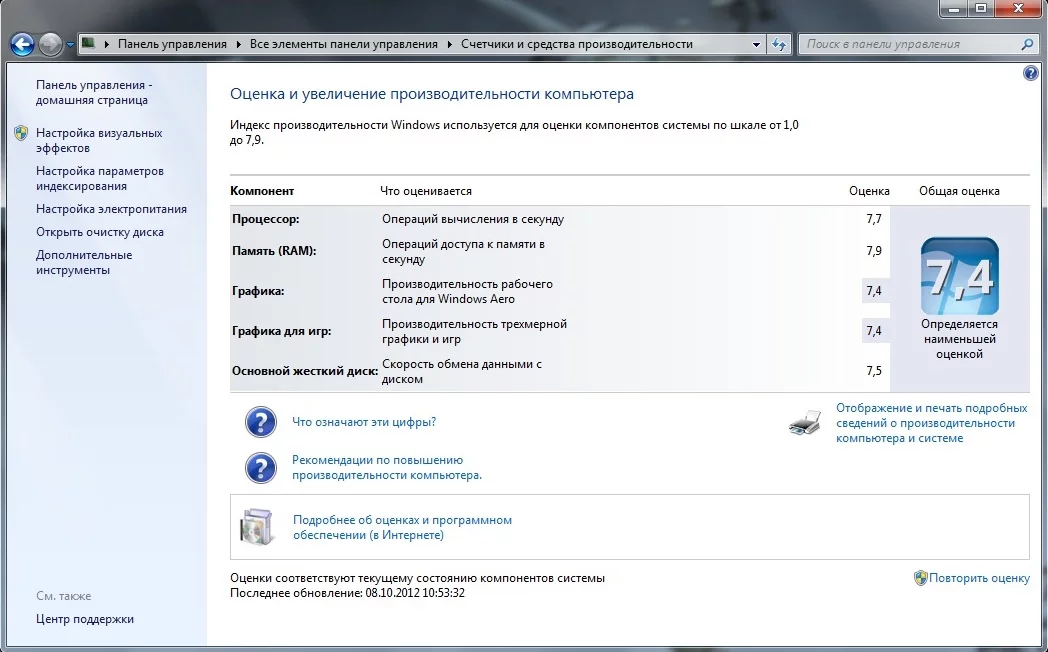
Task: Click the software box icon
Action: tap(257, 527)
